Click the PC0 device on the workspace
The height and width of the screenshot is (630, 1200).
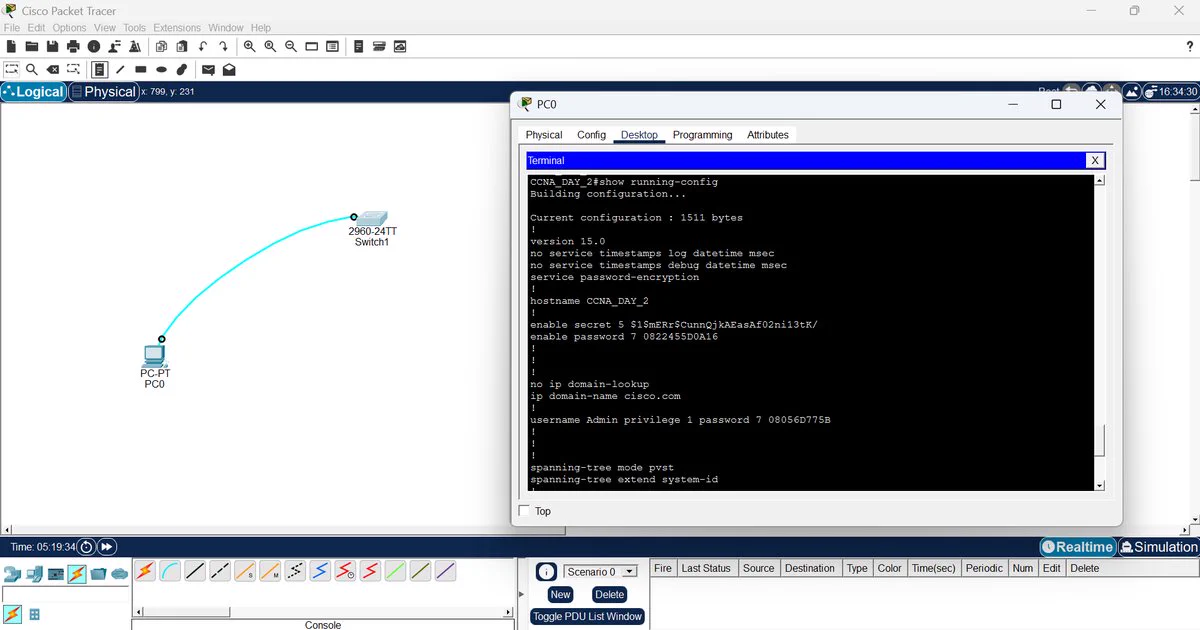pos(154,355)
